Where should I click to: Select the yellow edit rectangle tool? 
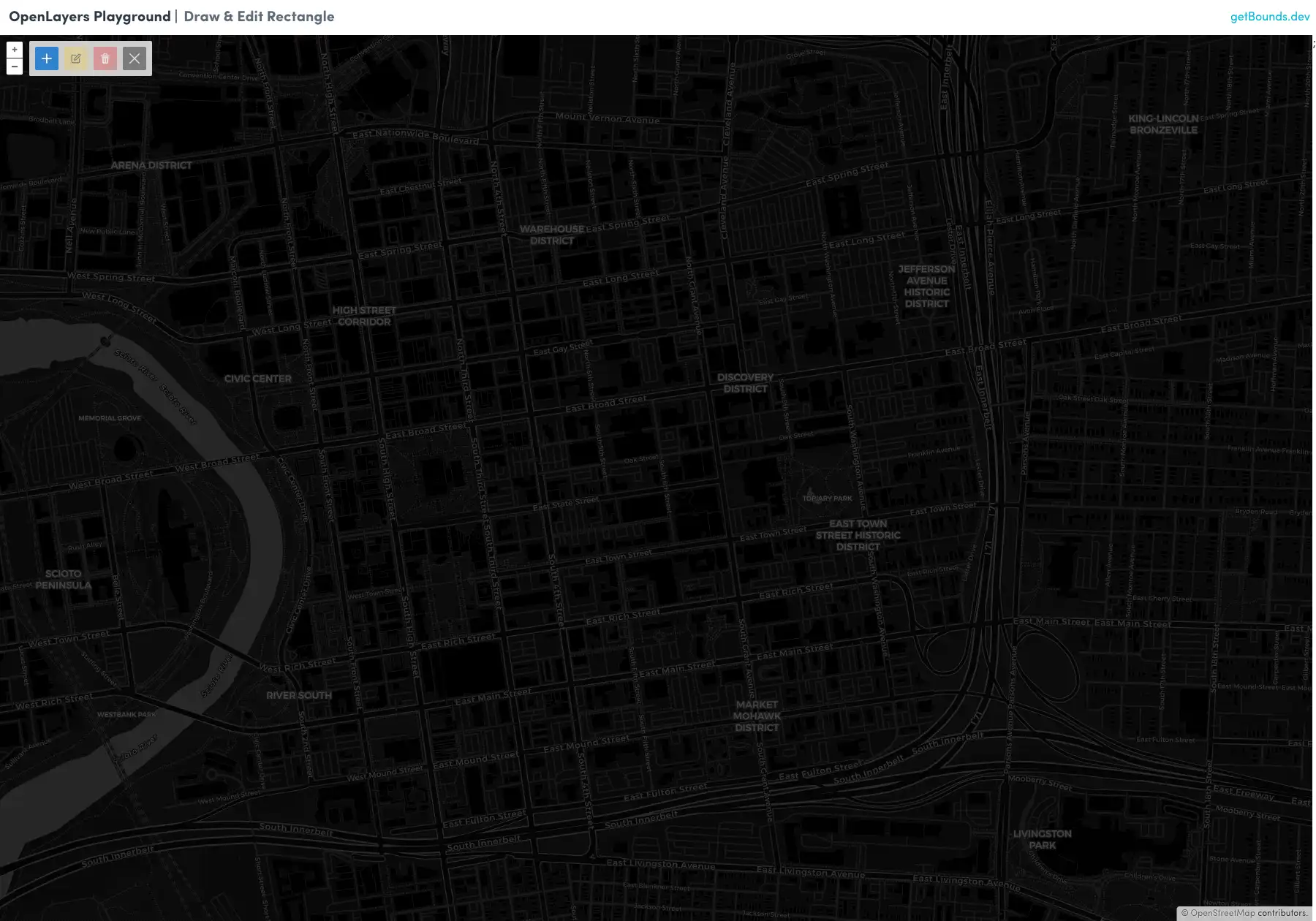click(76, 58)
